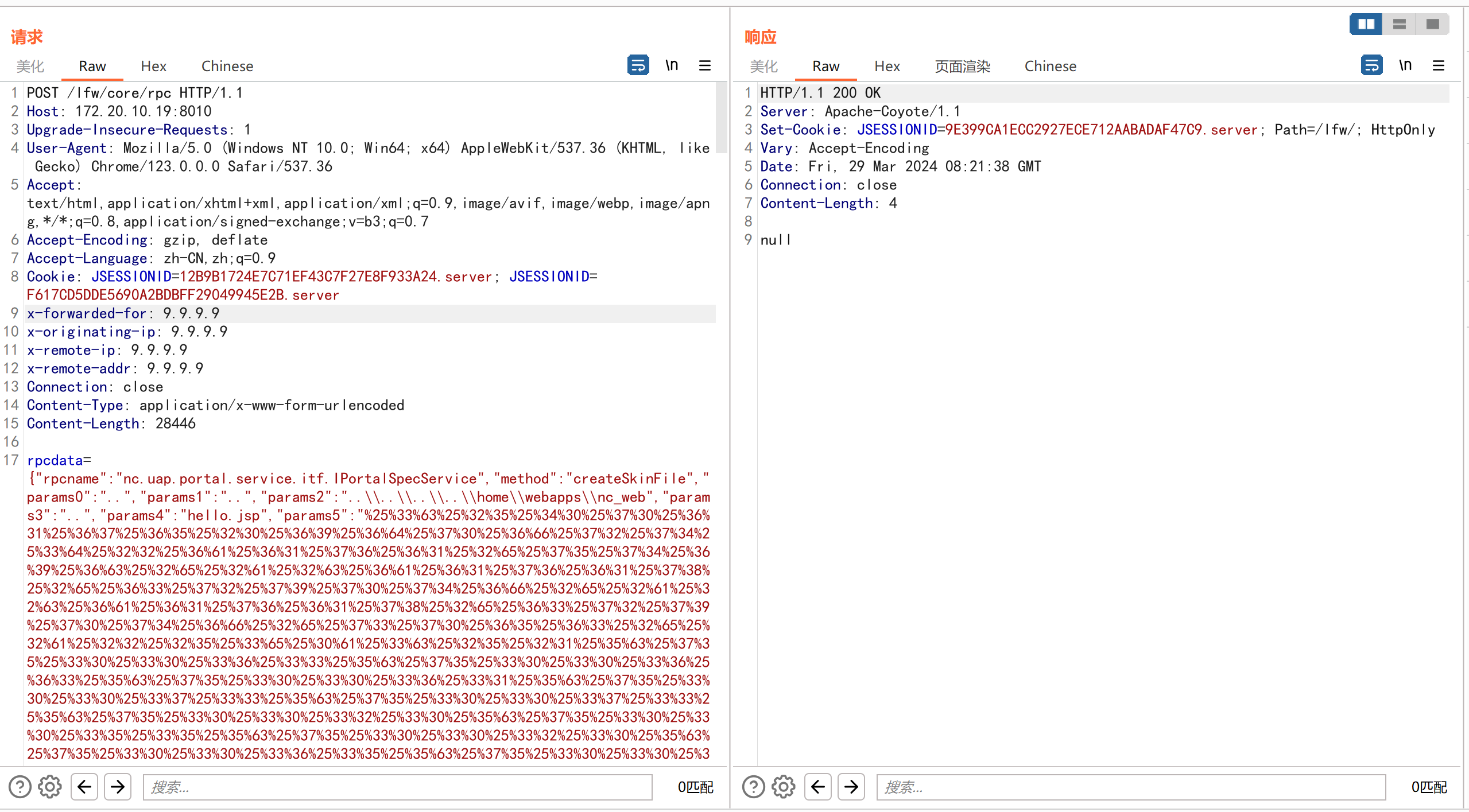This screenshot has height=812, width=1469.
Task: Click response pane \n non-printable characters icon
Action: click(1405, 65)
